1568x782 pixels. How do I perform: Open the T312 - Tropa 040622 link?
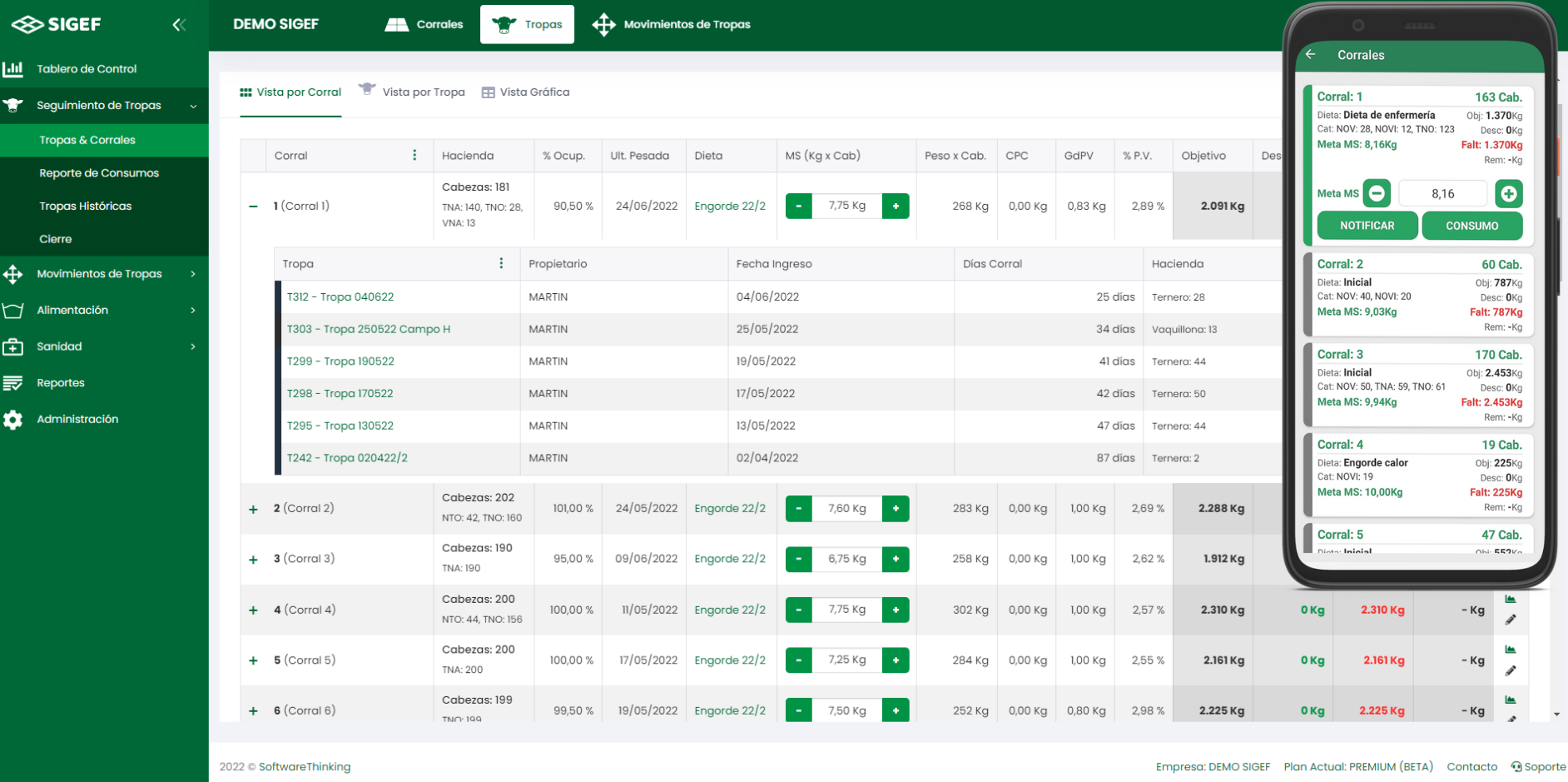tap(340, 296)
